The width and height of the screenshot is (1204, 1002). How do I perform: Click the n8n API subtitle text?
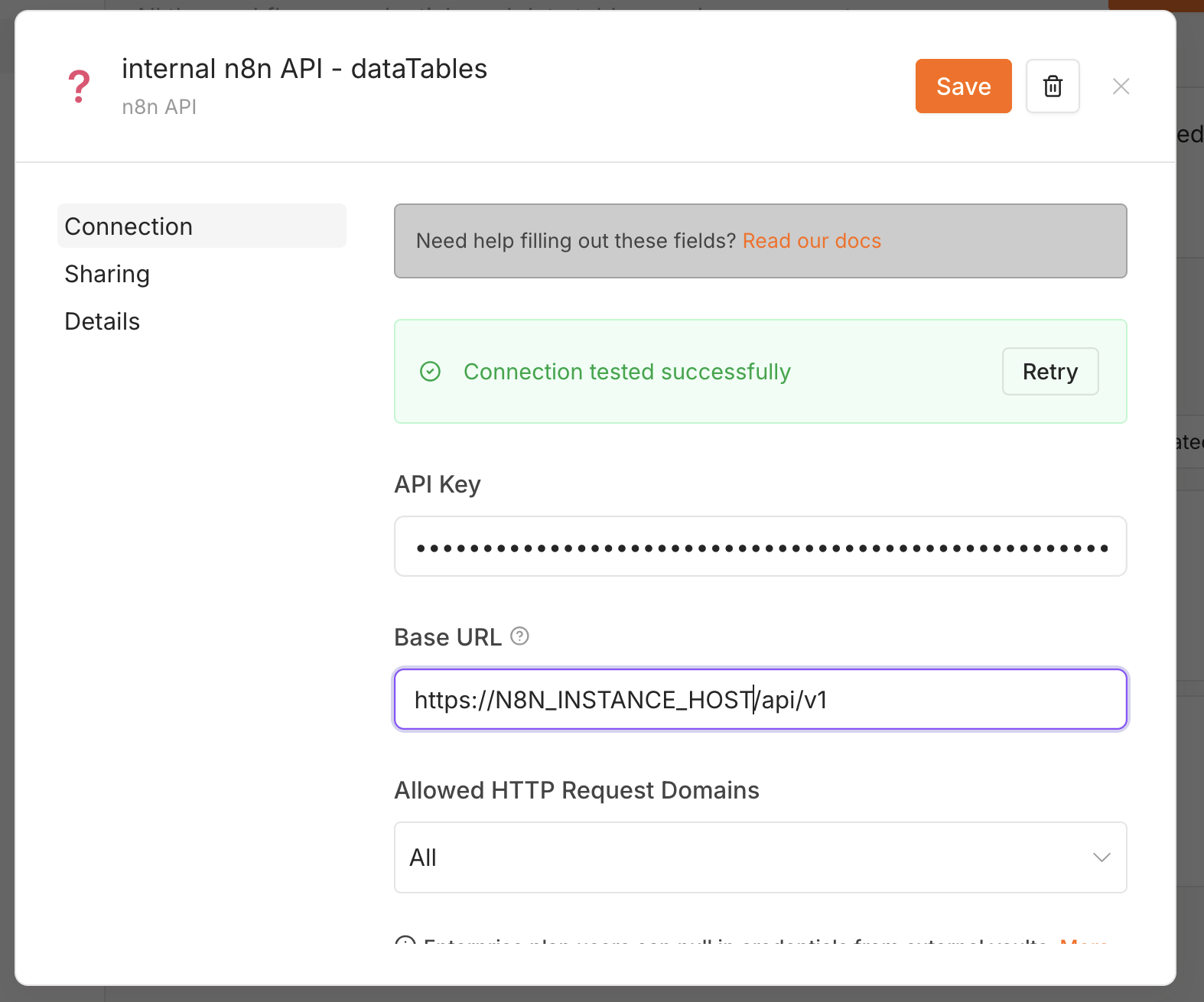(159, 107)
